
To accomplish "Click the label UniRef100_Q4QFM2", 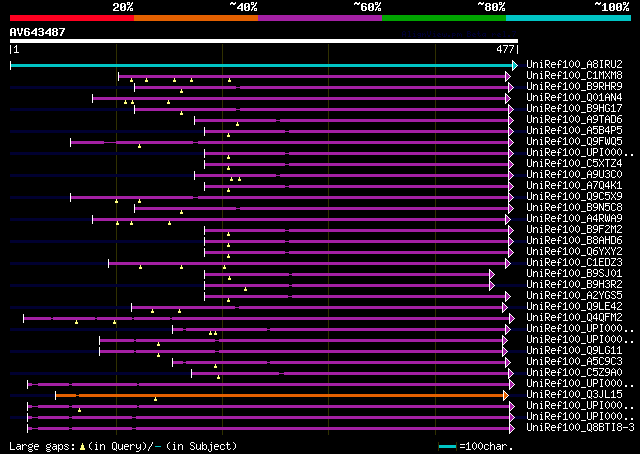I will tap(574, 318).
